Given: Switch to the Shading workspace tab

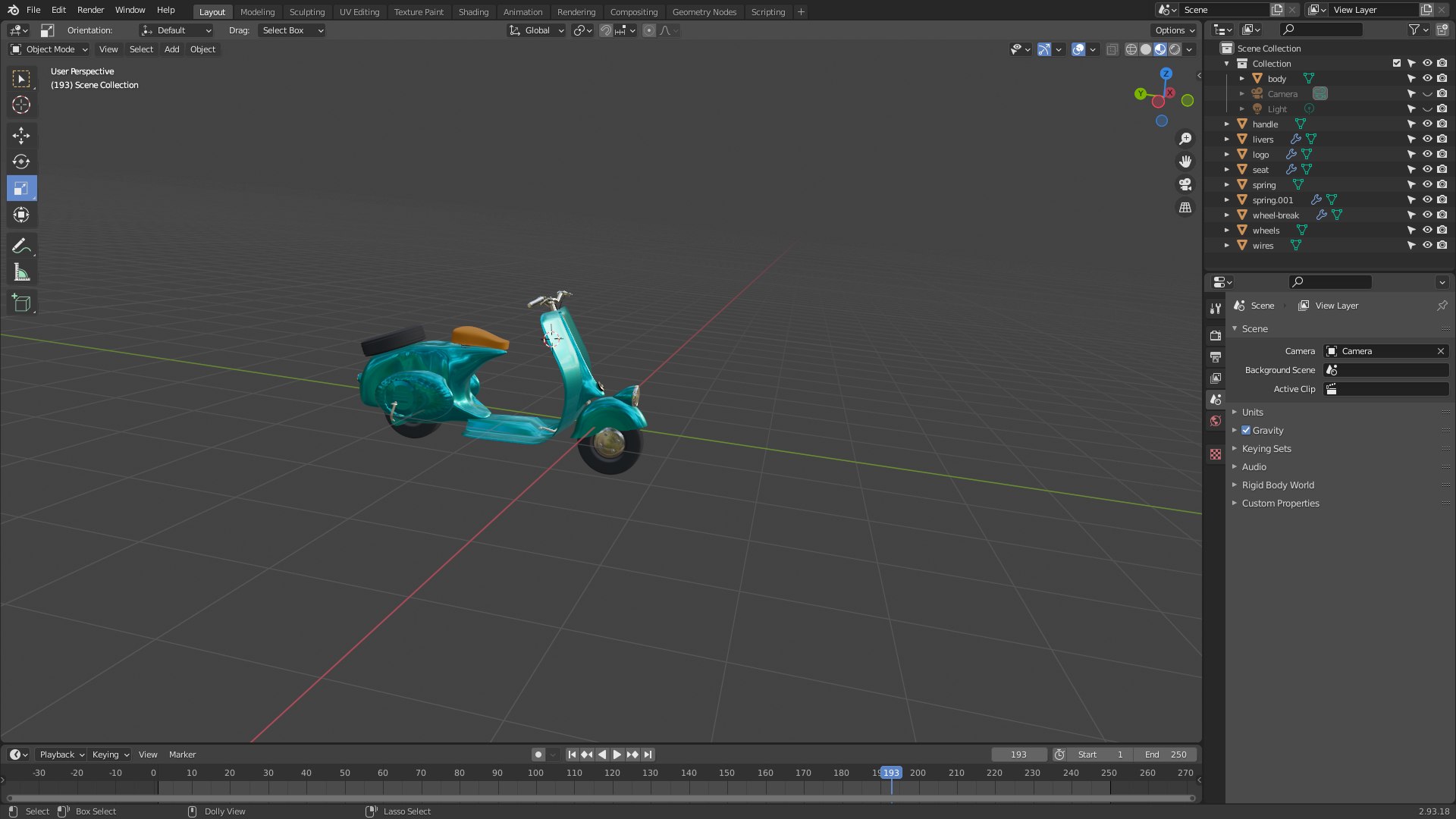Looking at the screenshot, I should (473, 11).
